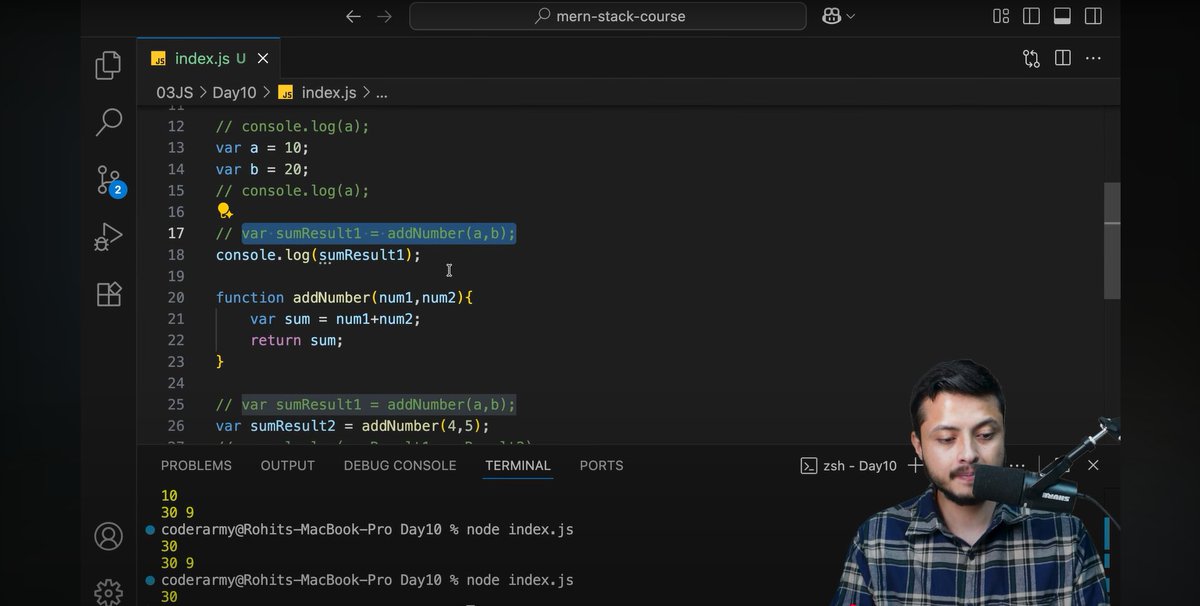The image size is (1200, 606).
Task: Open the Accounts menu in activity bar
Action: [x=108, y=537]
